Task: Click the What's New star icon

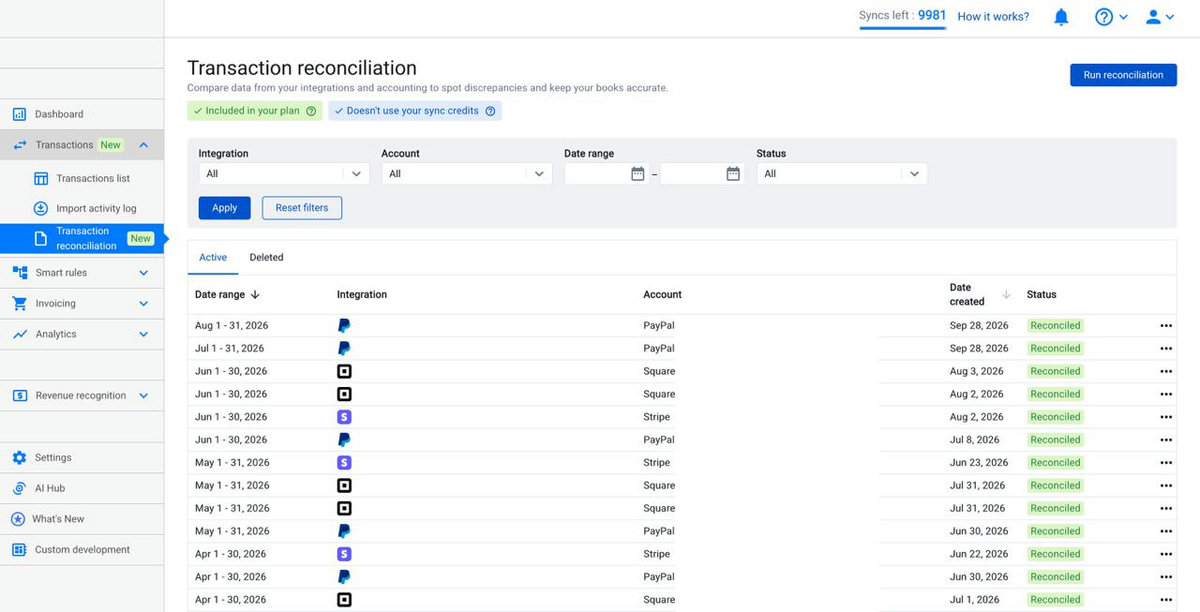Action: 18,519
